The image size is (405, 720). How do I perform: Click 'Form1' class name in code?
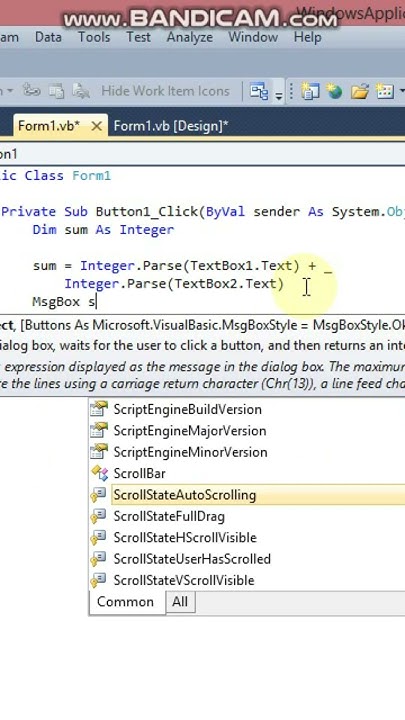tap(91, 175)
